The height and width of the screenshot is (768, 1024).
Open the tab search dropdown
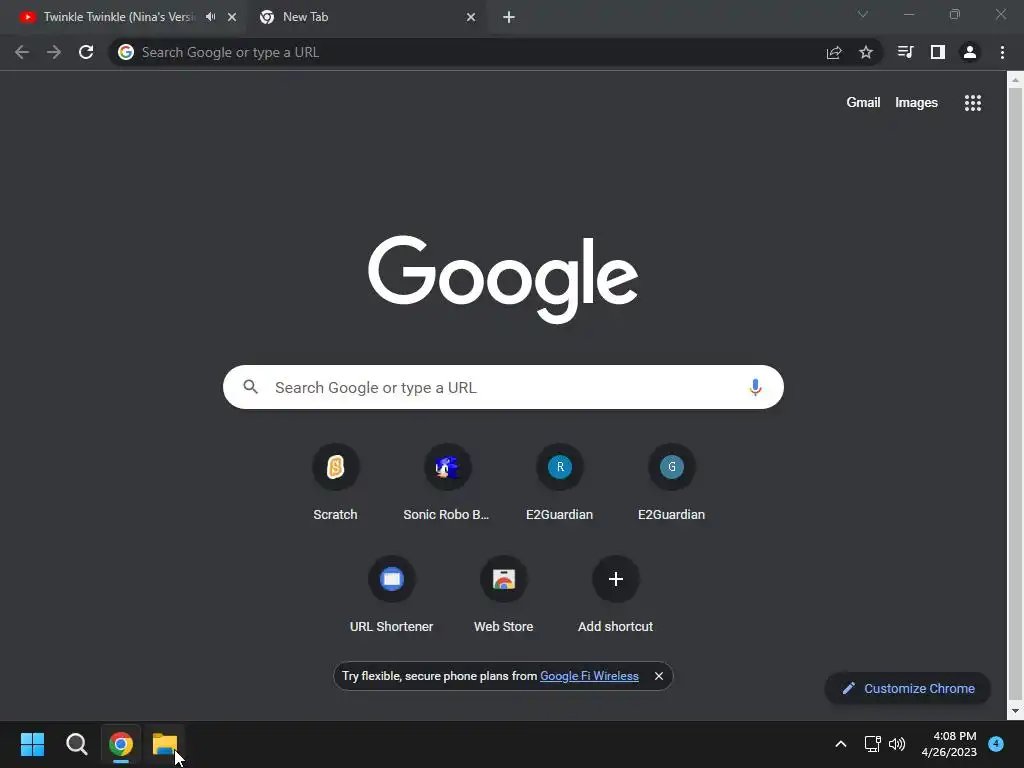click(863, 14)
